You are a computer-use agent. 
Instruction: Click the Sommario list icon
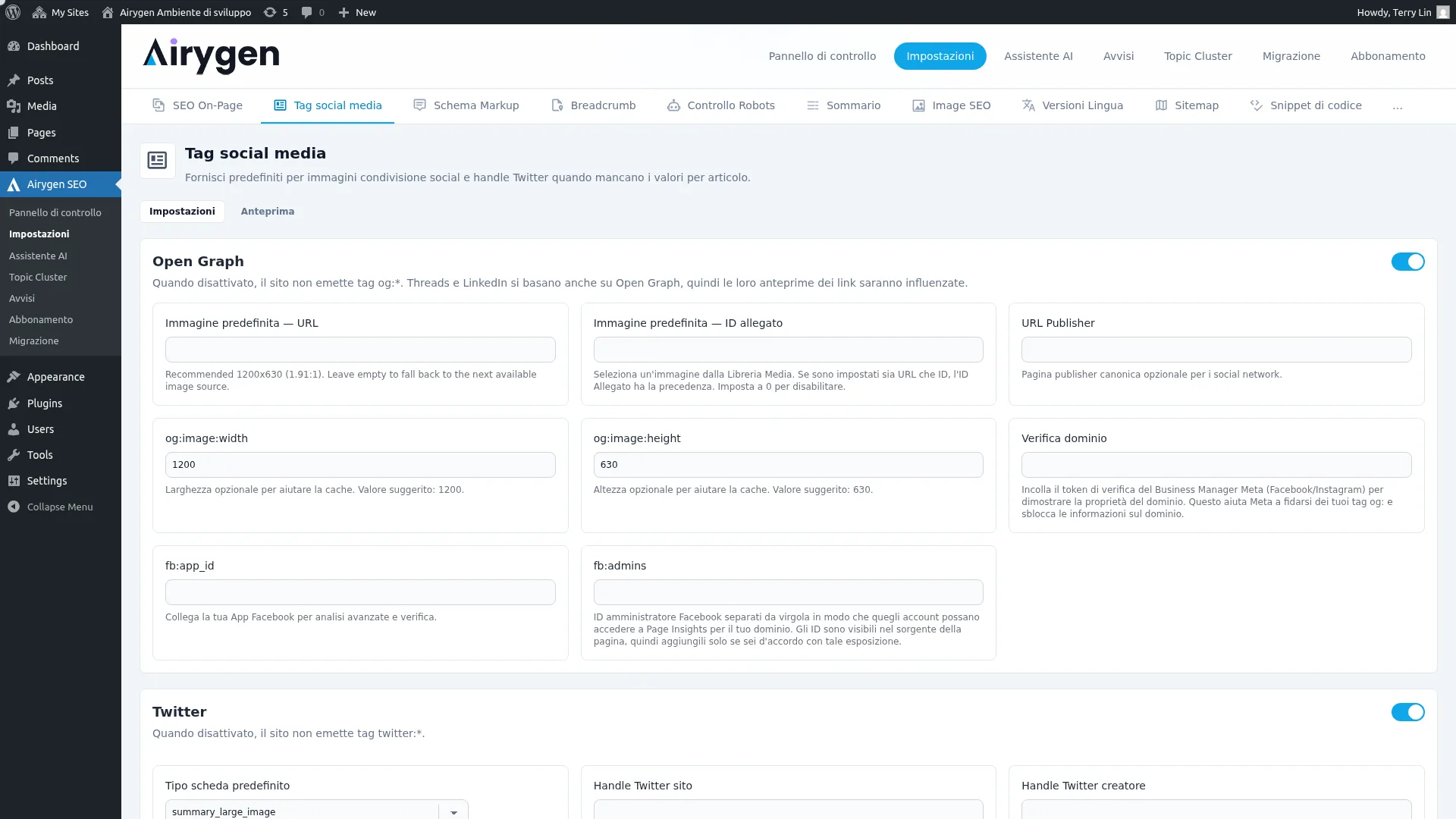click(x=812, y=105)
